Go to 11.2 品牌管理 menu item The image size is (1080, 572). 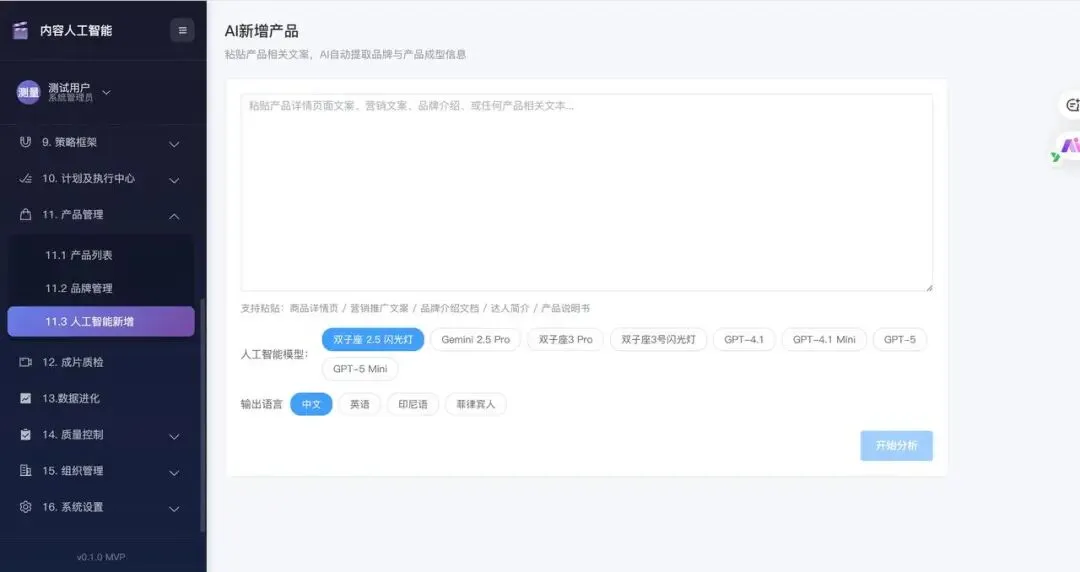click(79, 288)
